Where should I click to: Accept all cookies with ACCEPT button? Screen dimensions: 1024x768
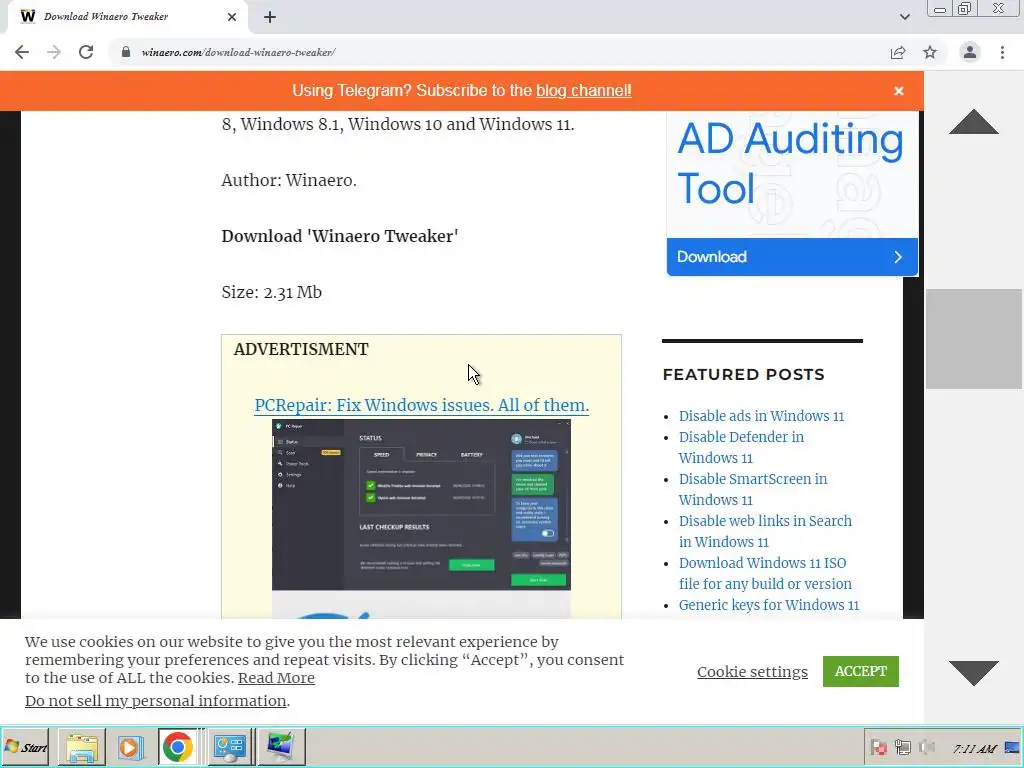[860, 671]
